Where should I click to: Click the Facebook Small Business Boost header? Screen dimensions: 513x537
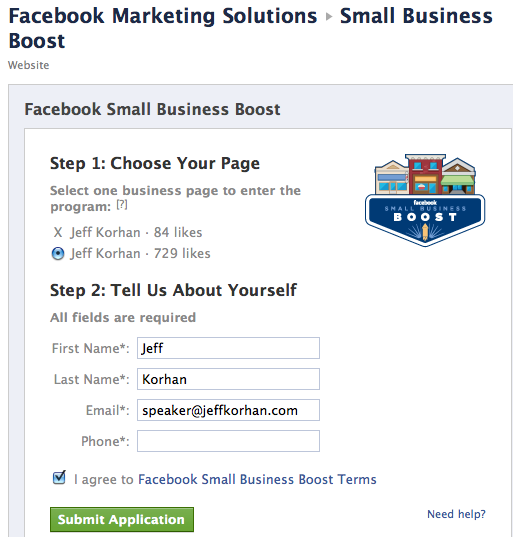[x=152, y=109]
